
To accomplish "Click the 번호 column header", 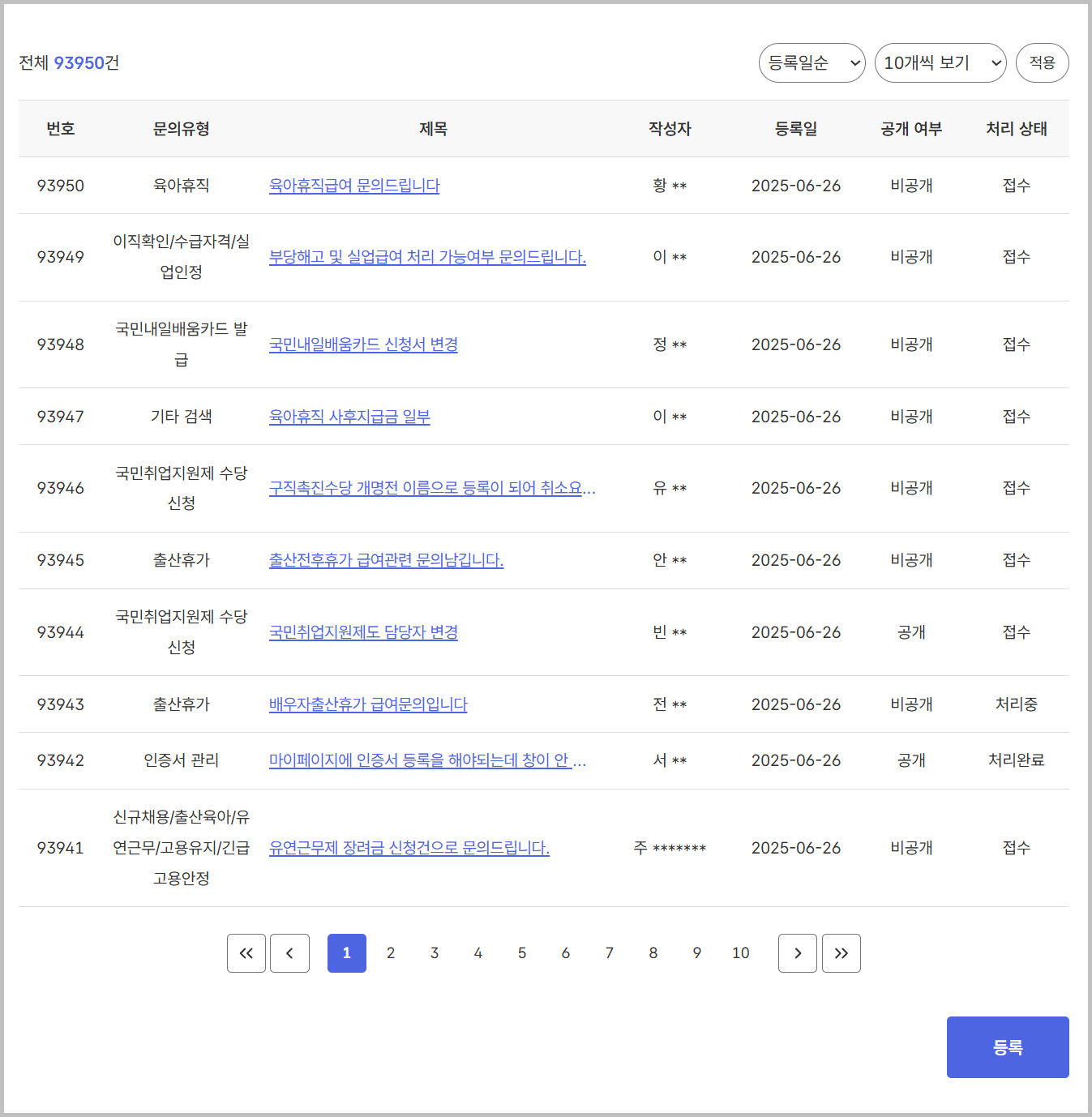I will point(61,129).
